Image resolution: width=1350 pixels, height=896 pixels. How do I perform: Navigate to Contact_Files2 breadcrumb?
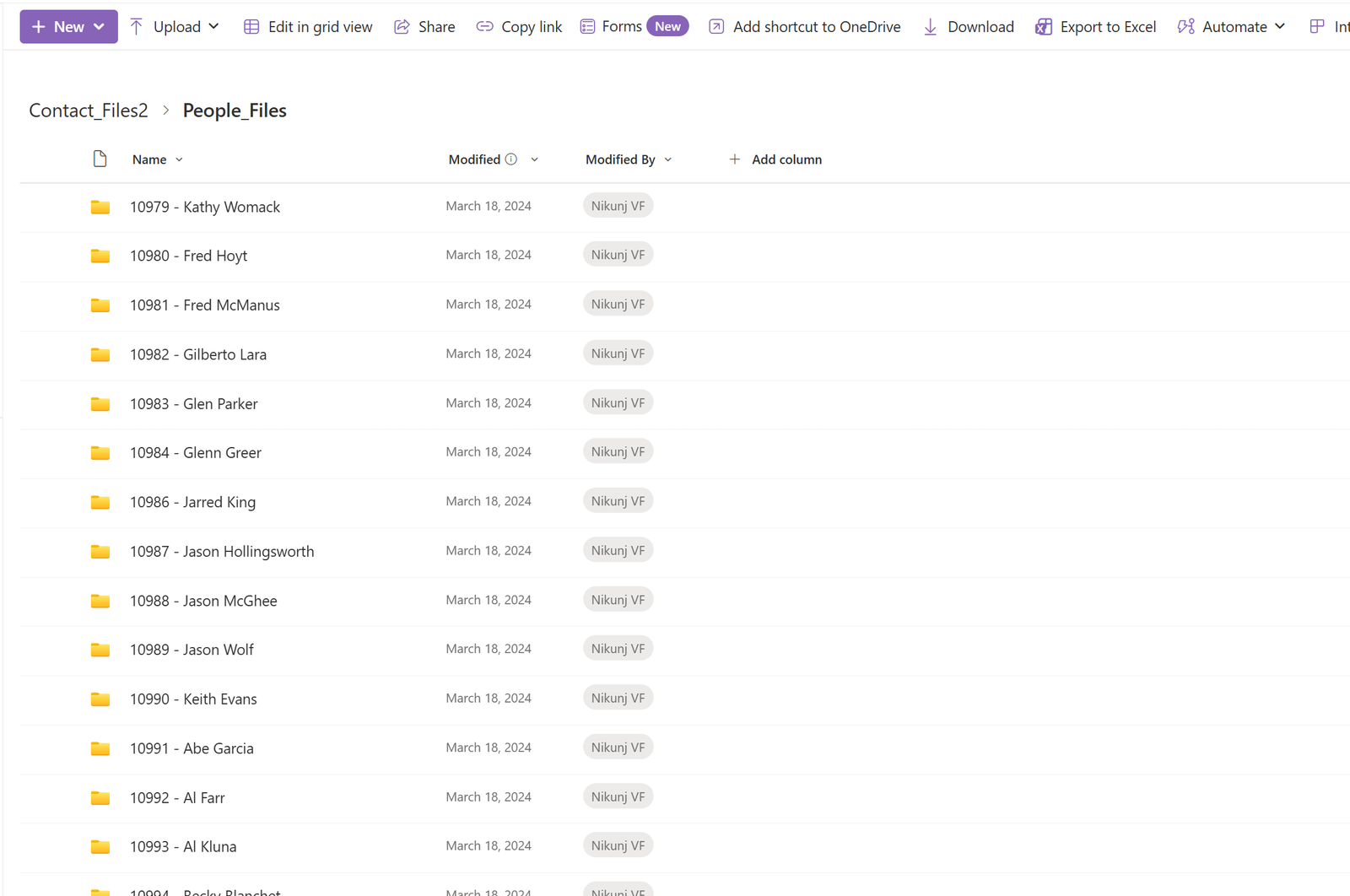click(89, 111)
